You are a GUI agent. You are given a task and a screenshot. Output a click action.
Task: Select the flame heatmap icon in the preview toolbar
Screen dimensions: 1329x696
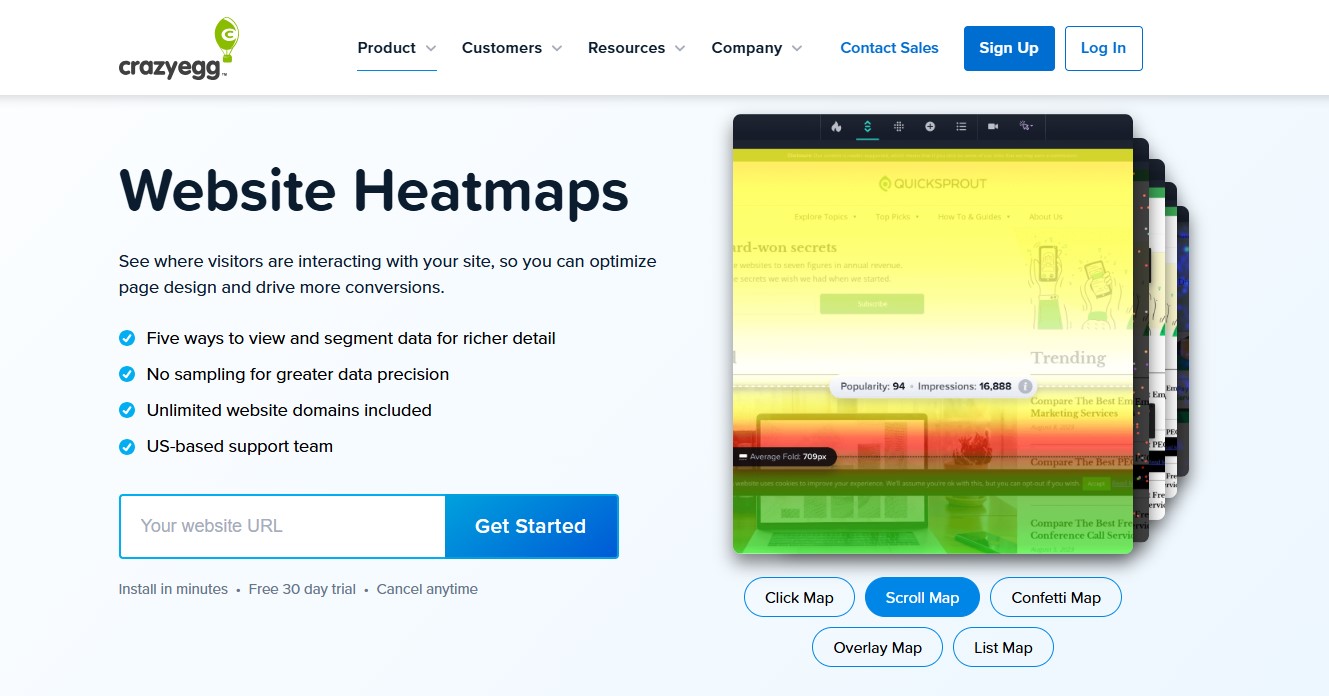(x=836, y=127)
